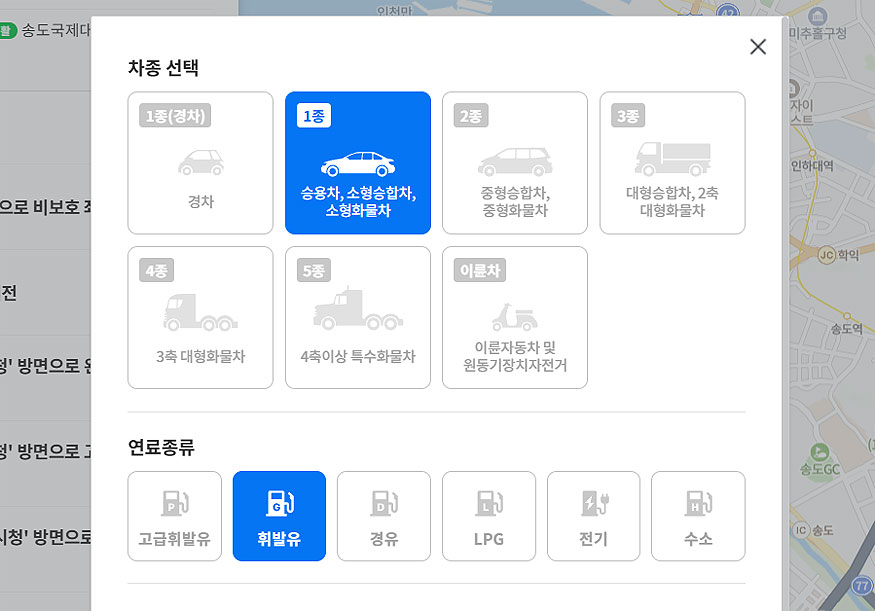Choose the 2종 중형승합차, 중형화물차 card
Image resolution: width=875 pixels, height=611 pixels.
click(515, 163)
